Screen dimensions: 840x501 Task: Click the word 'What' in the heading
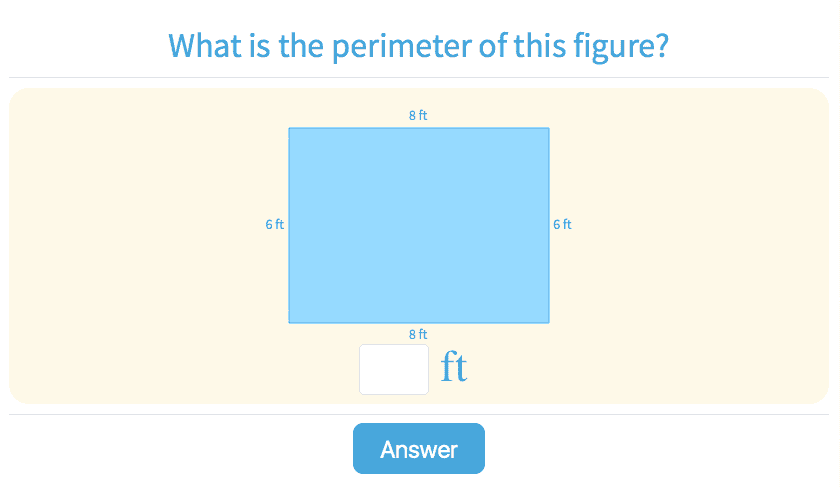202,46
